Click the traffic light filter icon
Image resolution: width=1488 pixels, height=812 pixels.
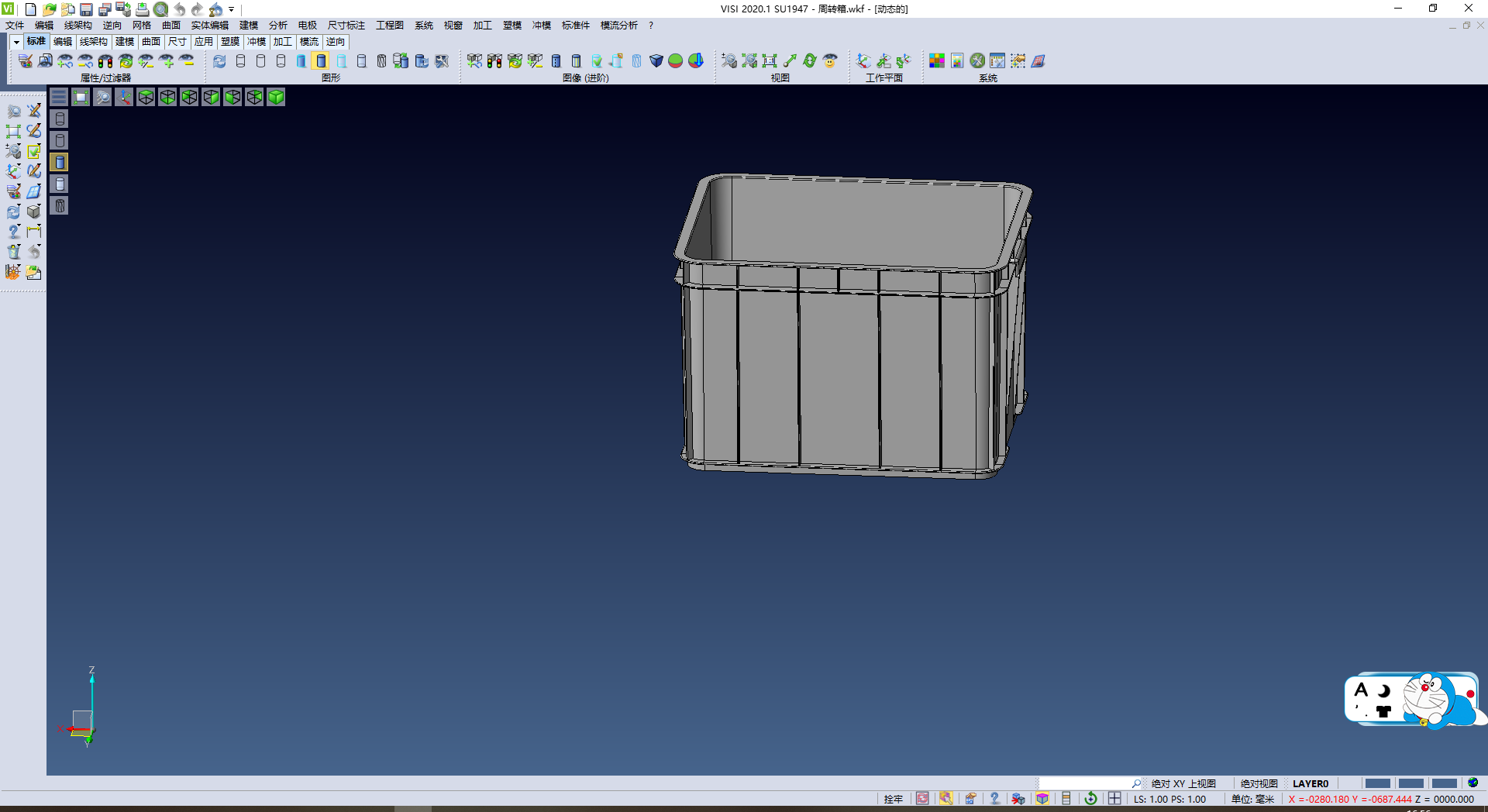pyautogui.click(x=105, y=61)
